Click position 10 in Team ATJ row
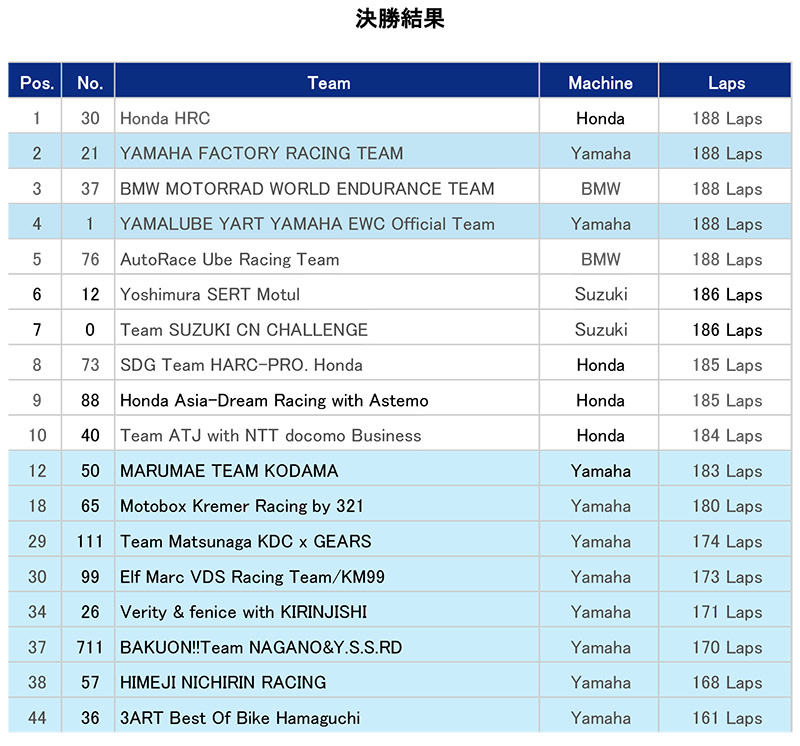Screen dimensions: 800x746 coord(35,435)
